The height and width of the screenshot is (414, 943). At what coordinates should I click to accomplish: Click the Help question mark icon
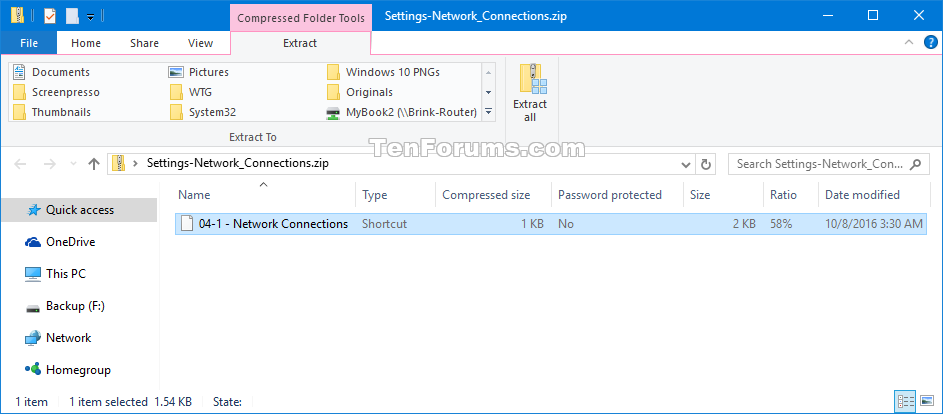tap(930, 43)
